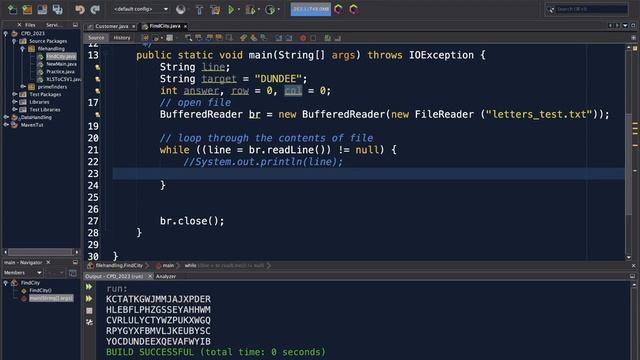The height and width of the screenshot is (360, 640).
Task: Click the Start Macro Recording red circle icon
Action: point(303,38)
